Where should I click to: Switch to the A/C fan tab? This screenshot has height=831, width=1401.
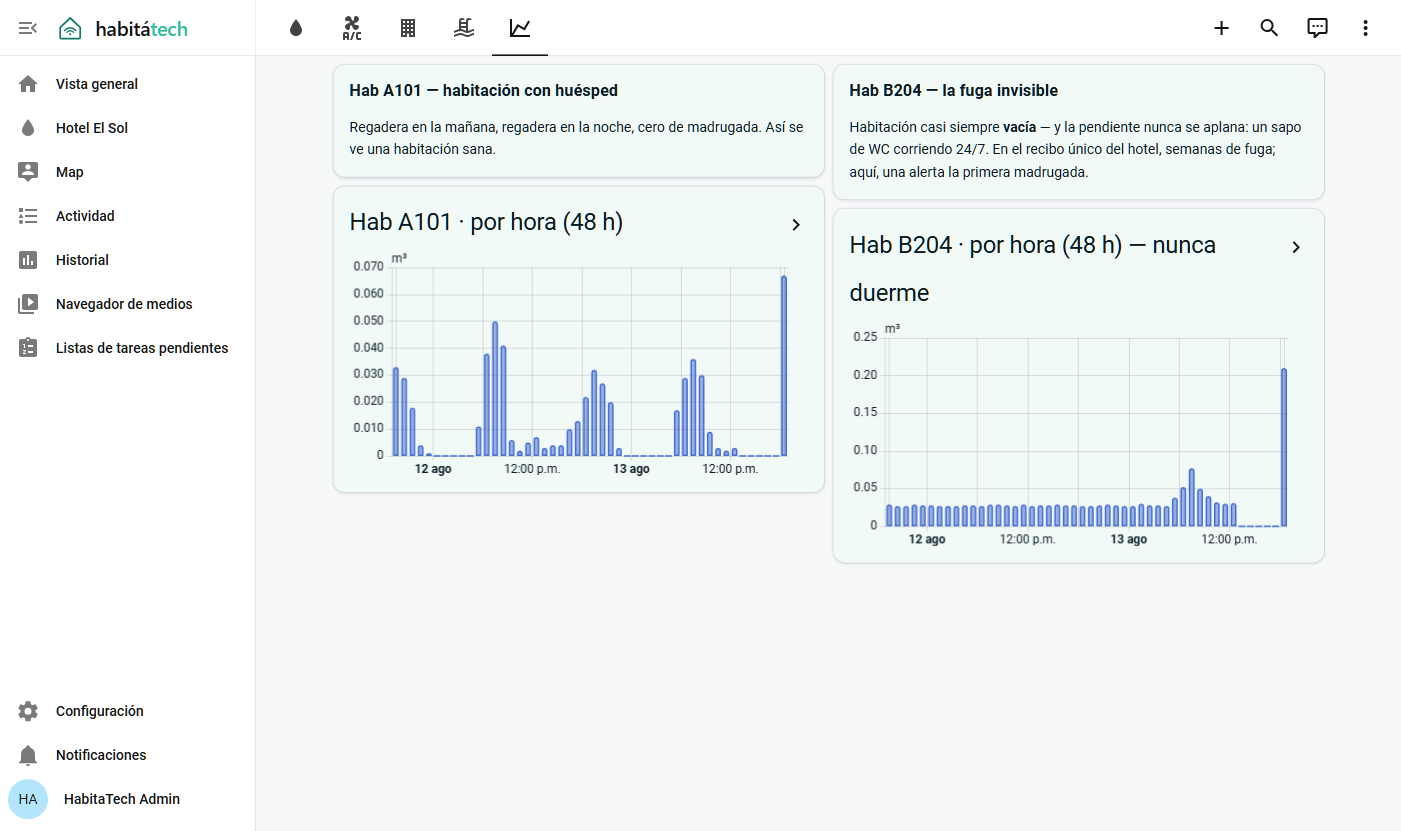[x=352, y=28]
